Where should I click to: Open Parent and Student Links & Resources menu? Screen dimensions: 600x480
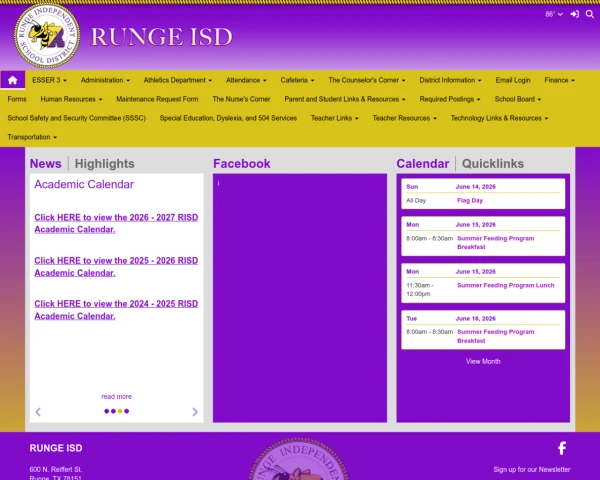tap(345, 99)
